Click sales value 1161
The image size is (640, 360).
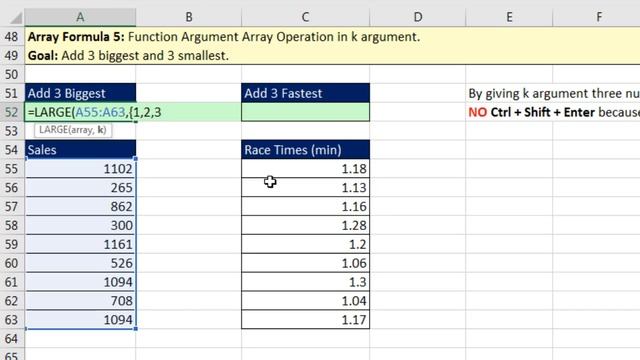[80, 244]
